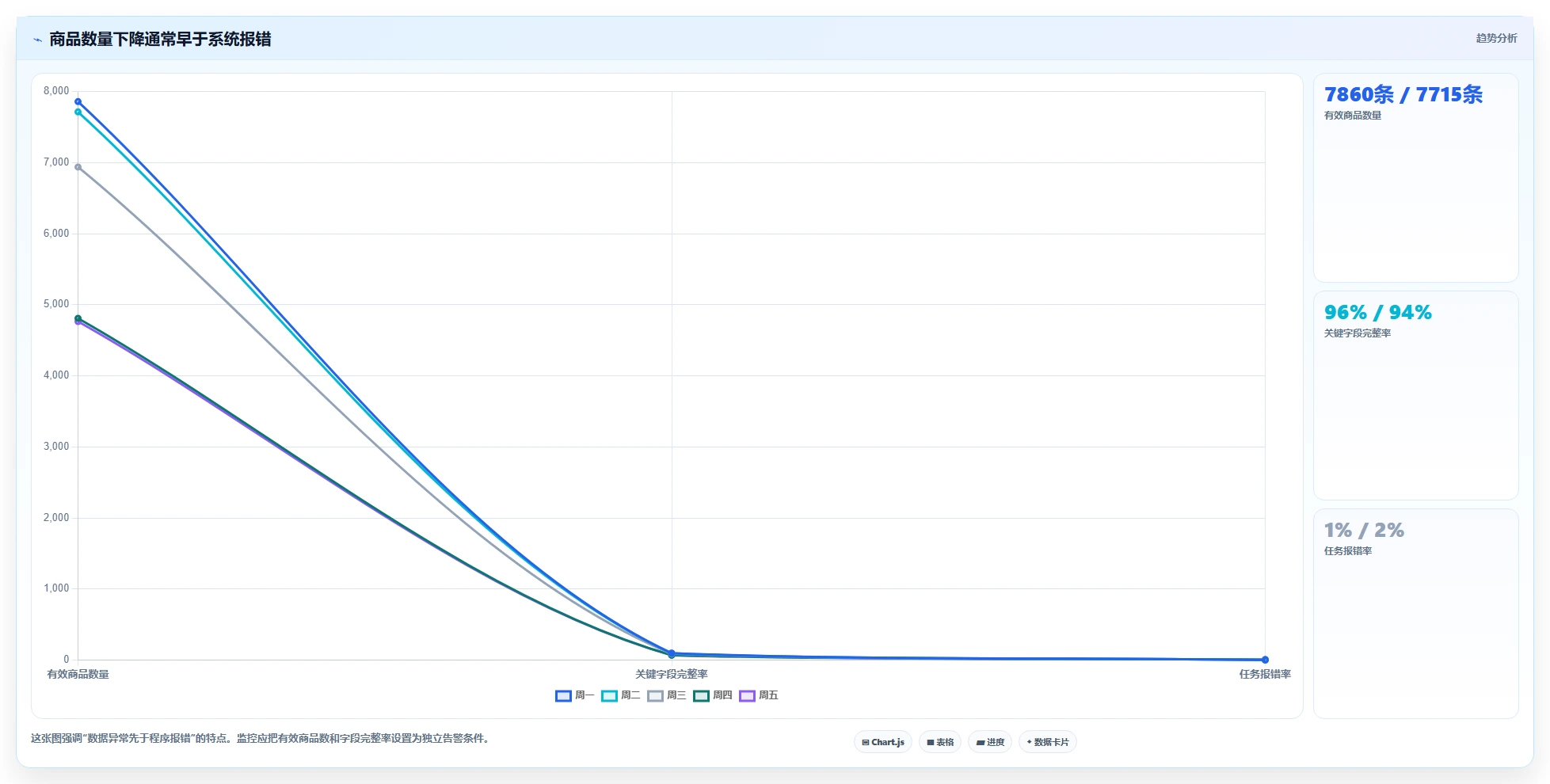The image size is (1550, 784).
Task: Select the 进度 chip
Action: click(990, 742)
